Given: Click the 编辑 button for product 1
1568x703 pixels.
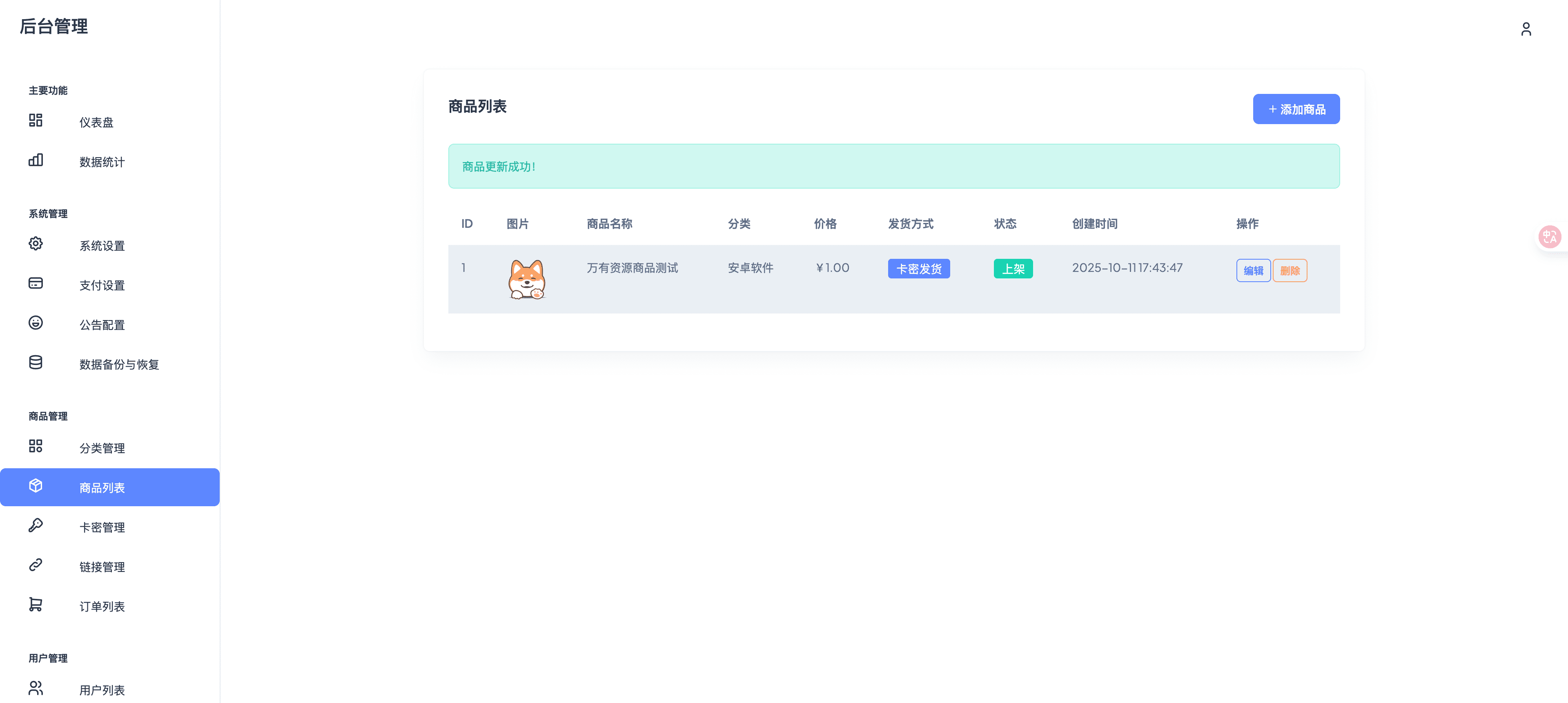Looking at the screenshot, I should tap(1253, 271).
